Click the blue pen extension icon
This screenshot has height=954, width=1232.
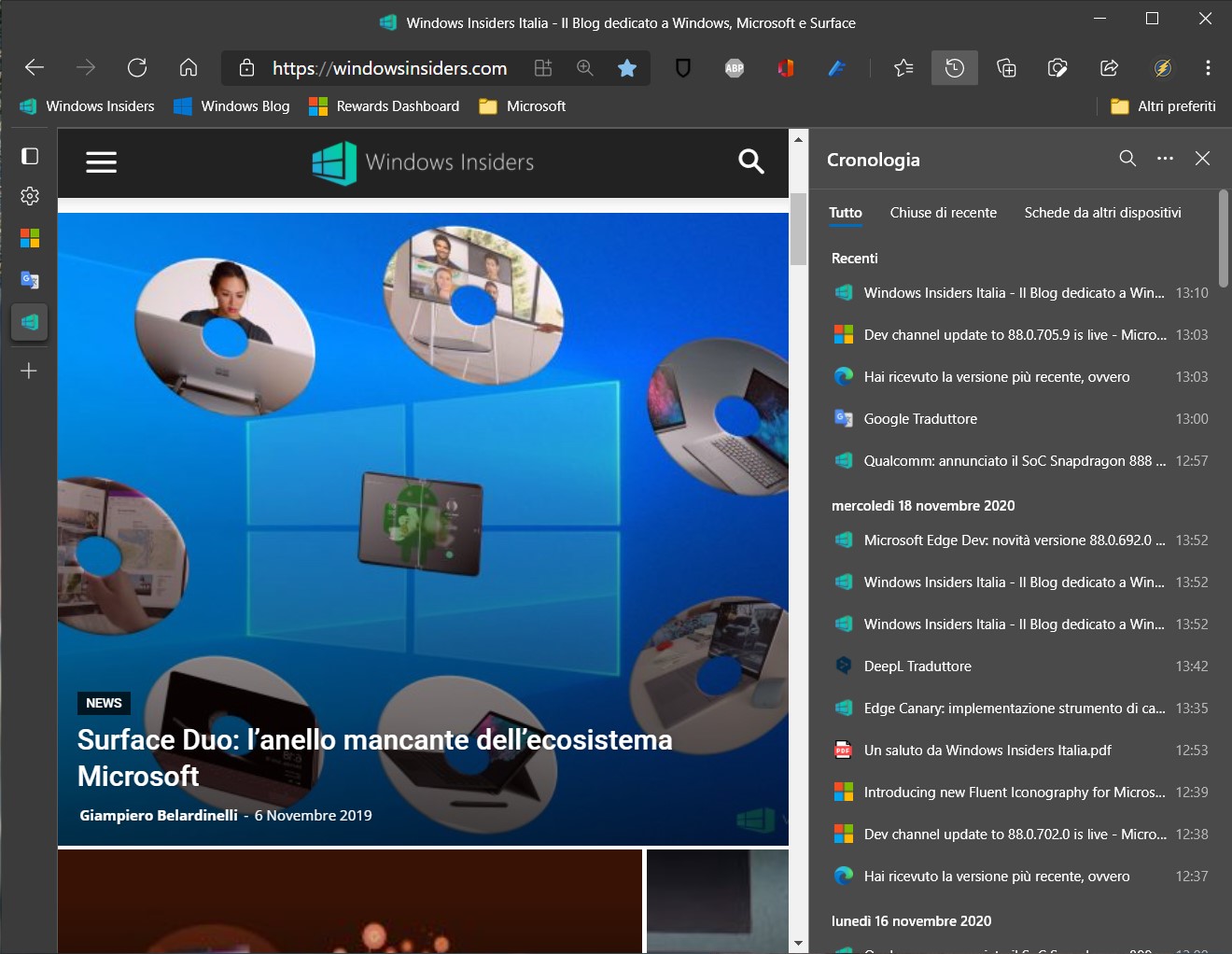click(837, 67)
